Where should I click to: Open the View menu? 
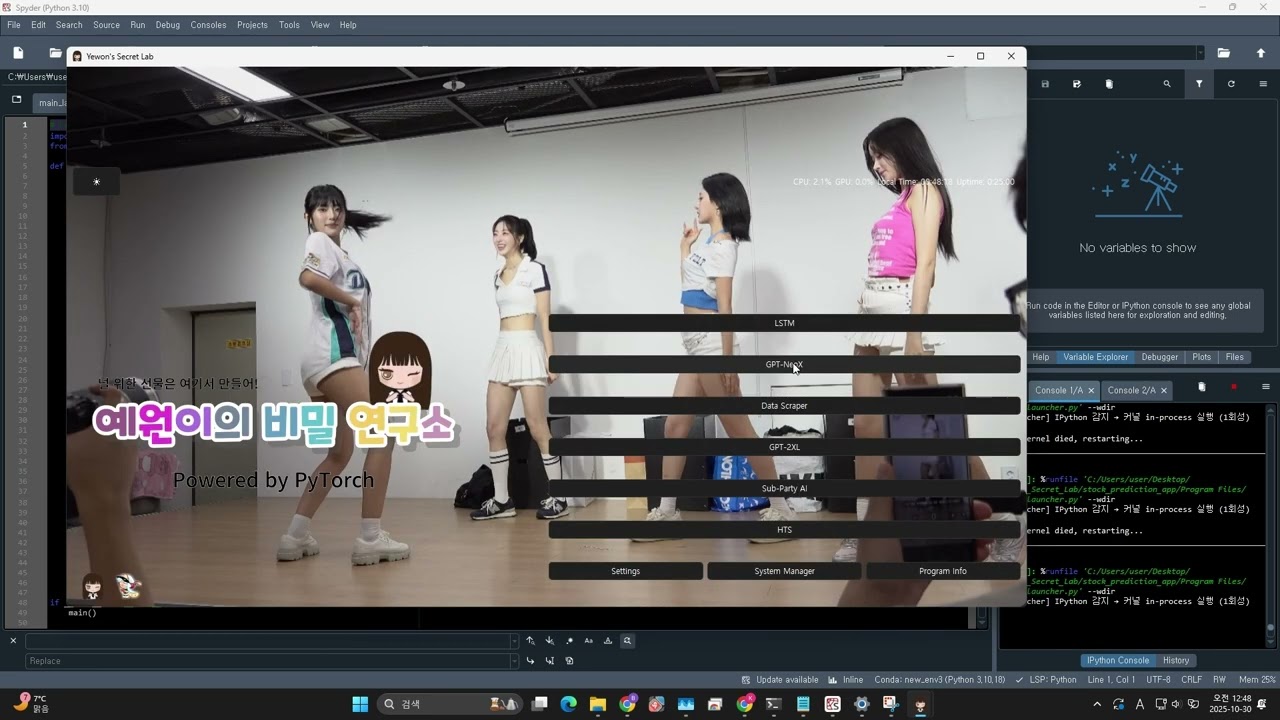320,25
